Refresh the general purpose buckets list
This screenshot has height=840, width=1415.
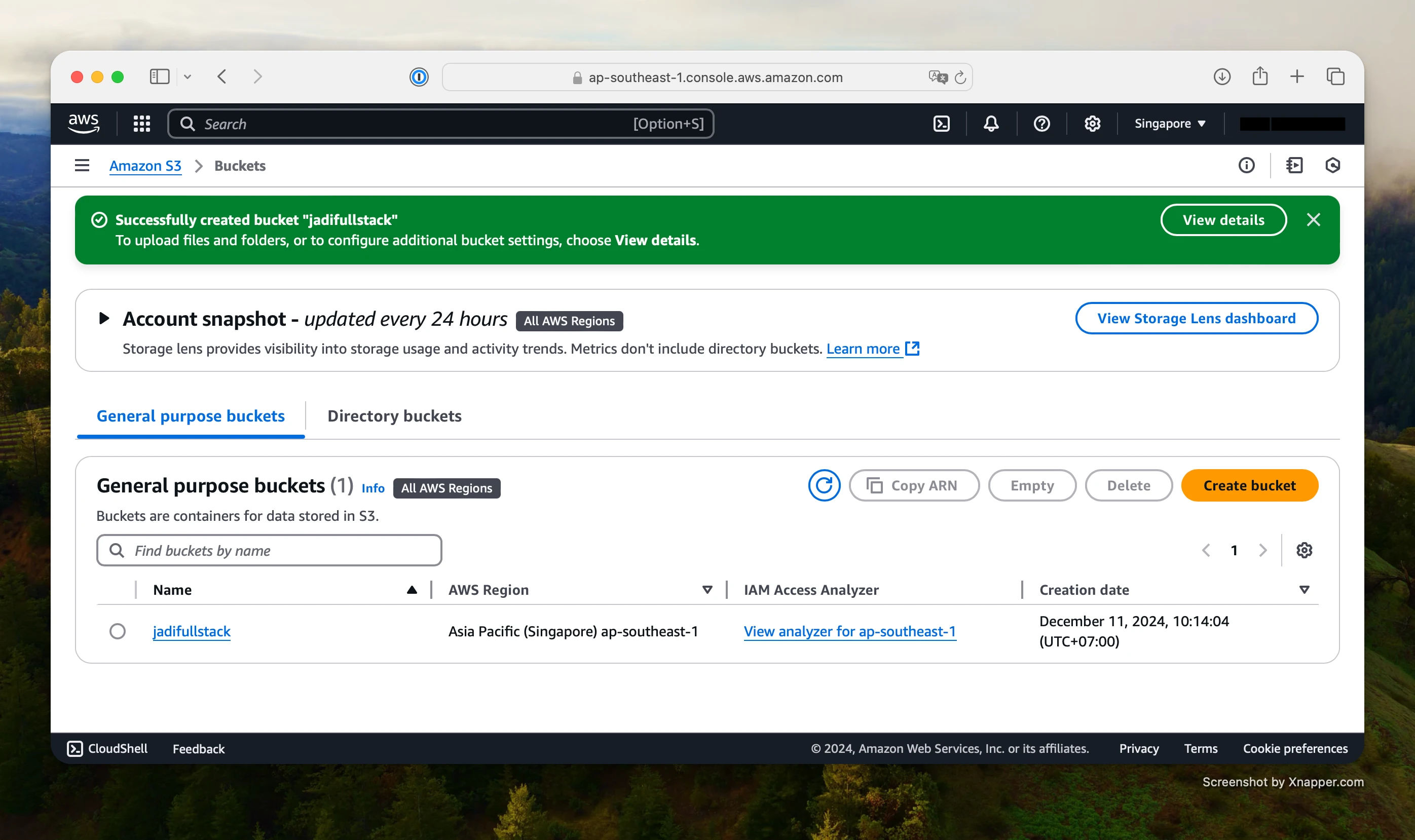click(824, 485)
